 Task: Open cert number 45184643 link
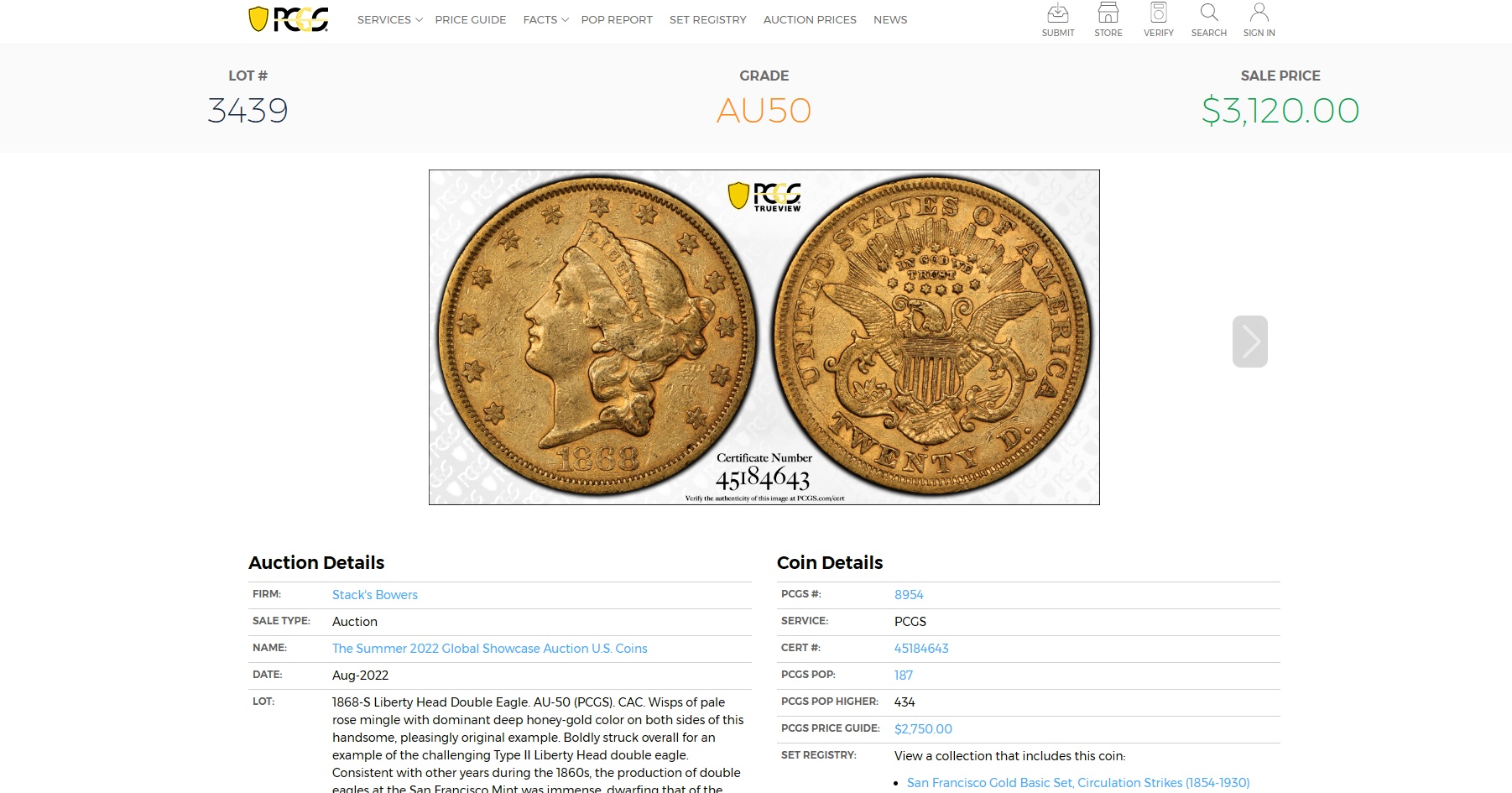point(921,649)
